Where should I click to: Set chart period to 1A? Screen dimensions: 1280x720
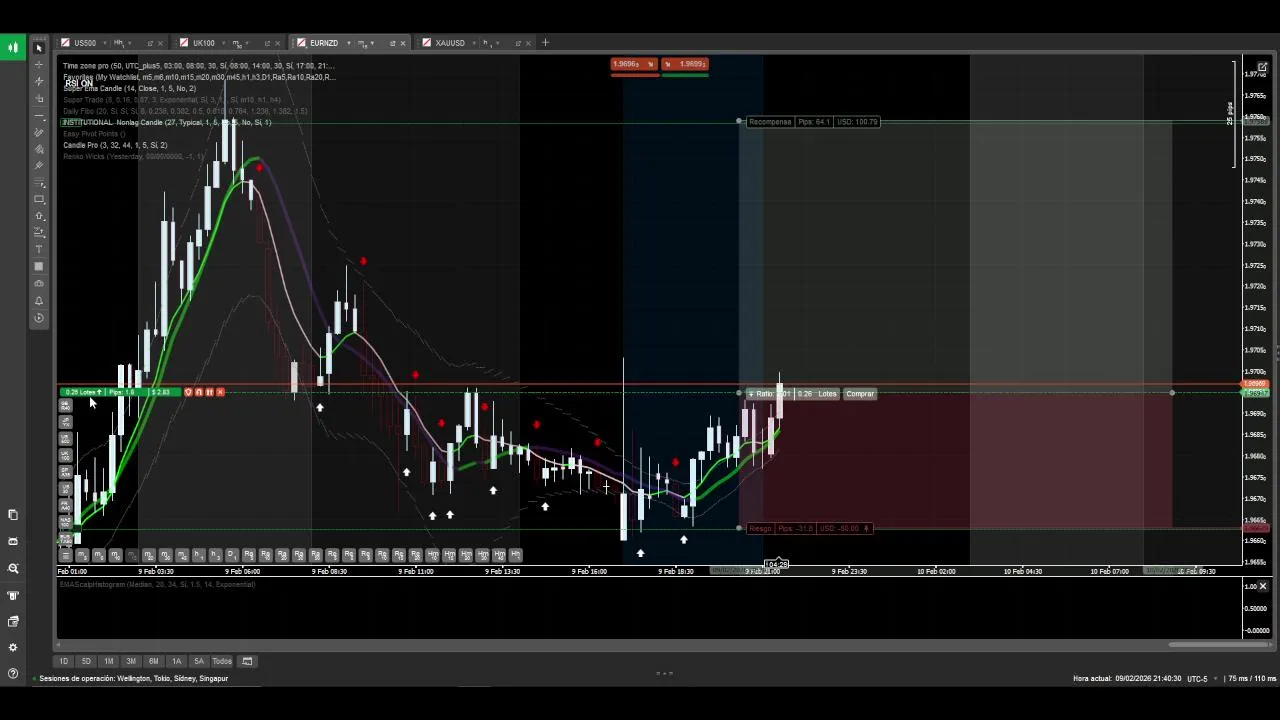(176, 661)
